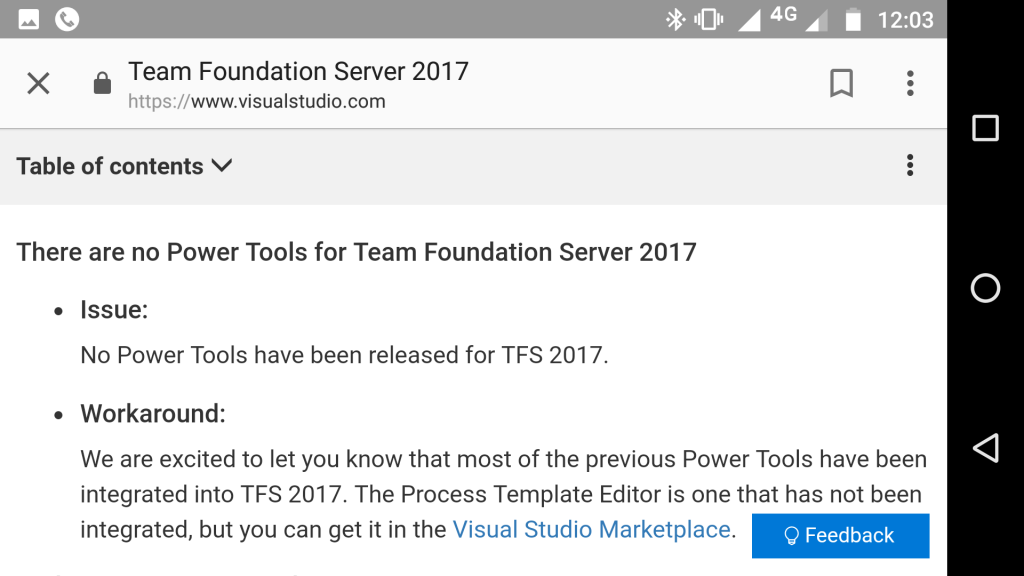Tap the image notification icon in status bar
This screenshot has height=576, width=1024.
[29, 20]
